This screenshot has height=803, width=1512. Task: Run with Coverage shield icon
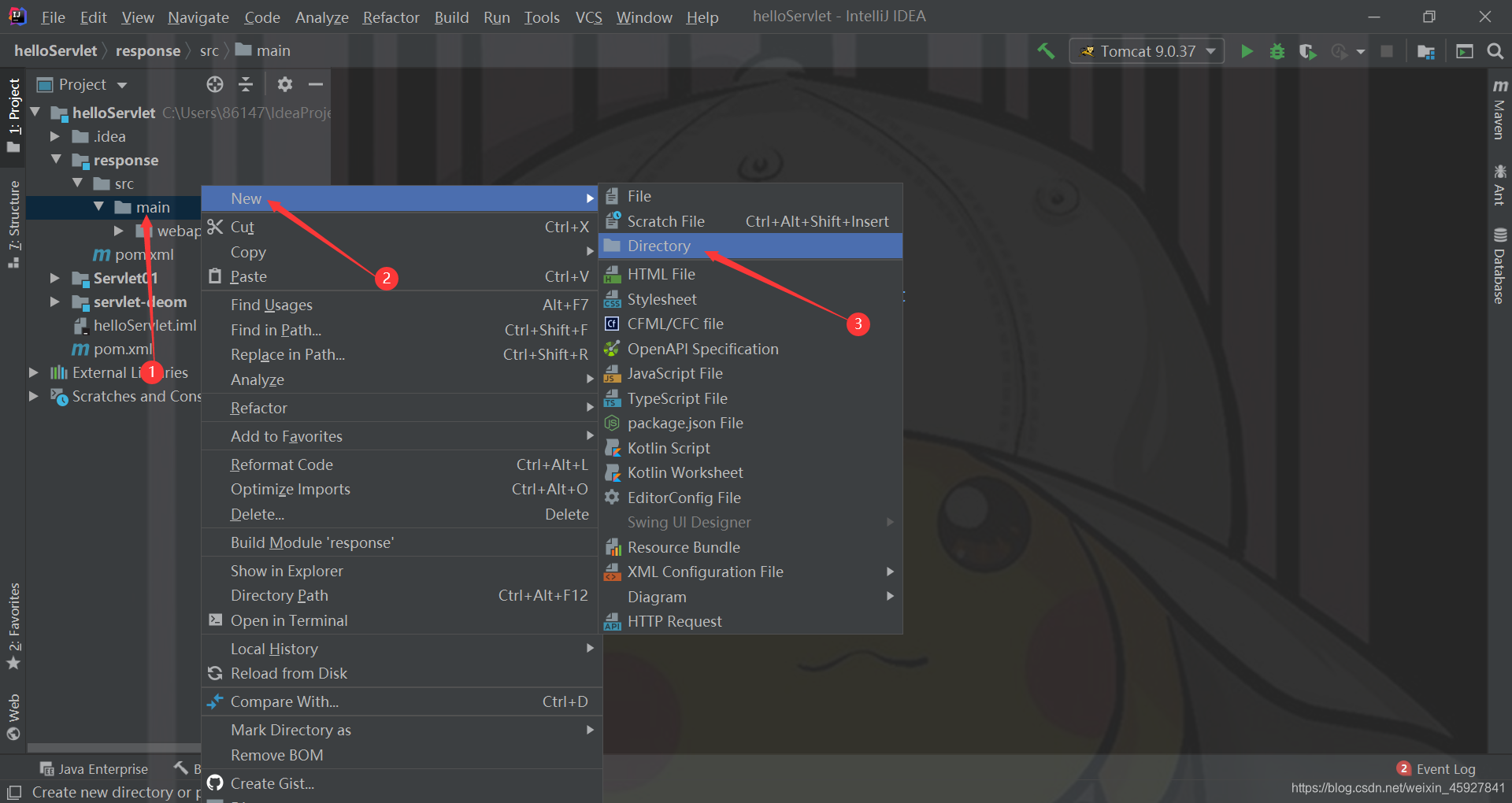tap(1307, 51)
